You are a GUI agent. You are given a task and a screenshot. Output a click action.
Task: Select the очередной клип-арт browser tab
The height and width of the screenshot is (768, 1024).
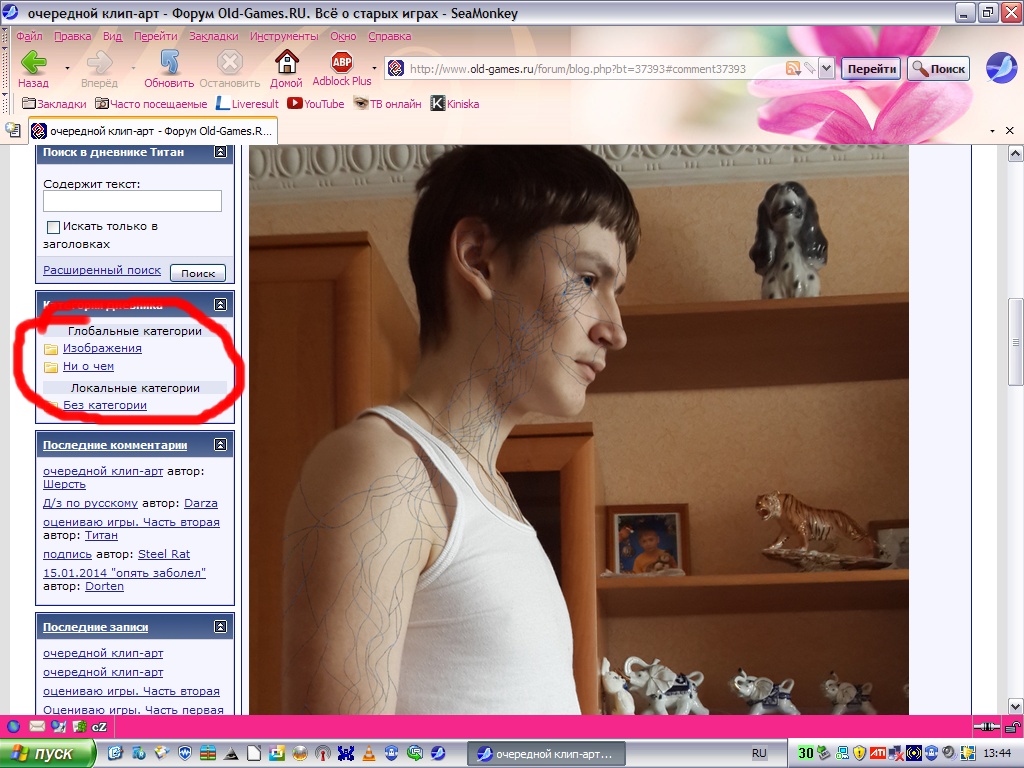(x=153, y=131)
